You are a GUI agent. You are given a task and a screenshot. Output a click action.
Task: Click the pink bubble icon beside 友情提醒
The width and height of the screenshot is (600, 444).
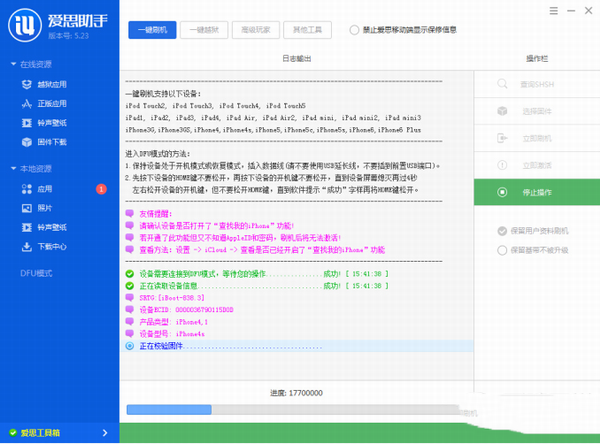tap(130, 213)
